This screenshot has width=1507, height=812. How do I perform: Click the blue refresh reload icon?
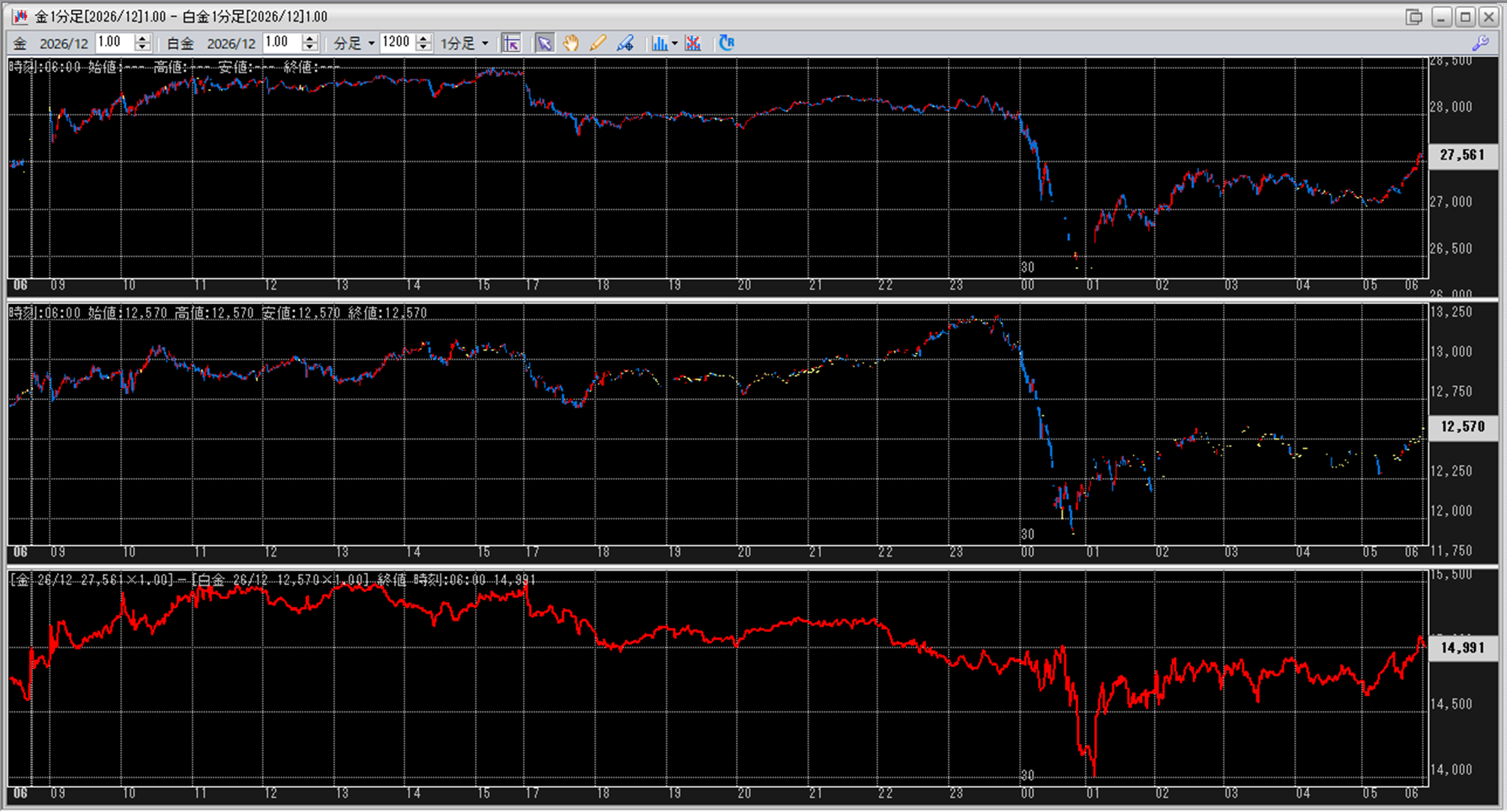click(726, 43)
